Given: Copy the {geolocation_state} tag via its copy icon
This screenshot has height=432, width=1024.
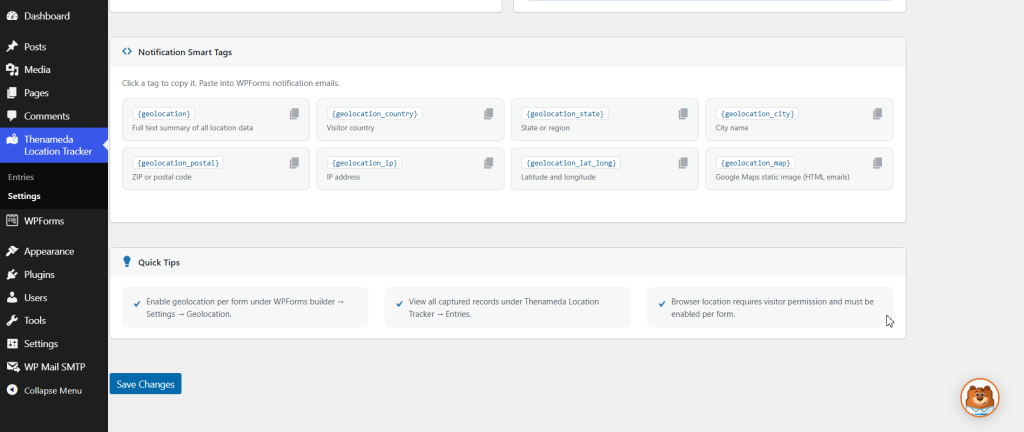Looking at the screenshot, I should pyautogui.click(x=683, y=114).
